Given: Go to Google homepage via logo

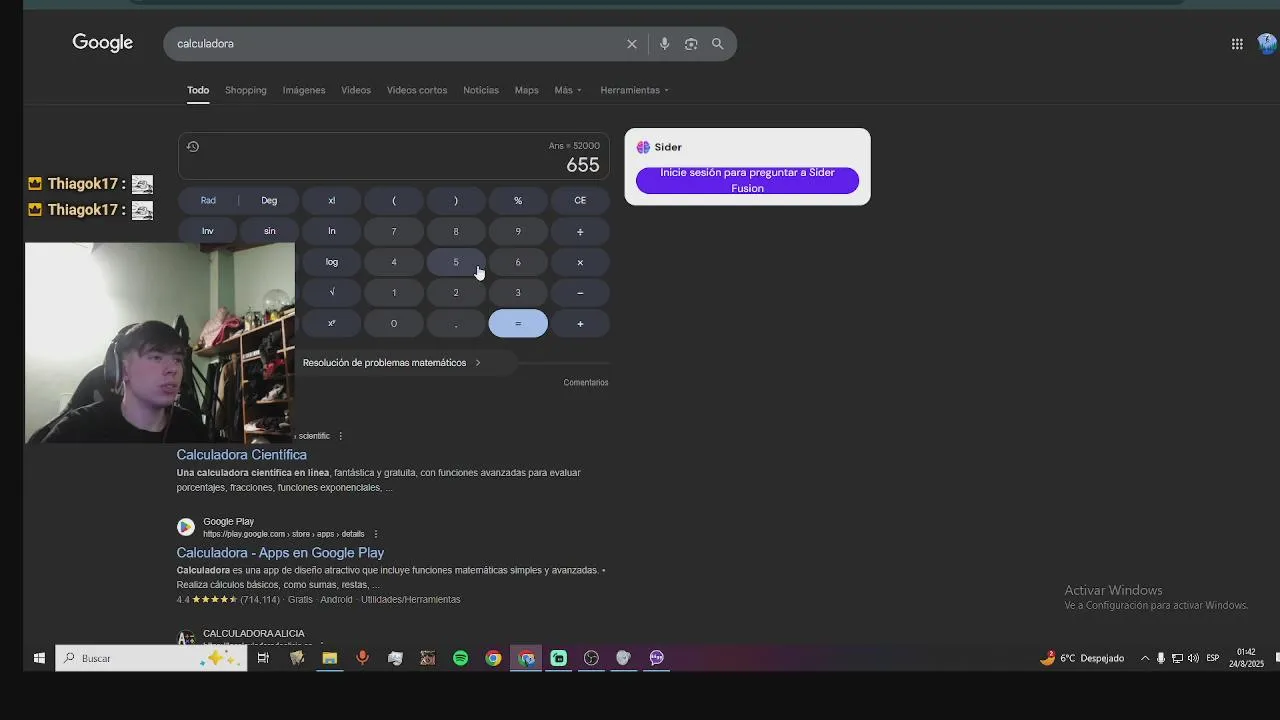Looking at the screenshot, I should (x=103, y=43).
